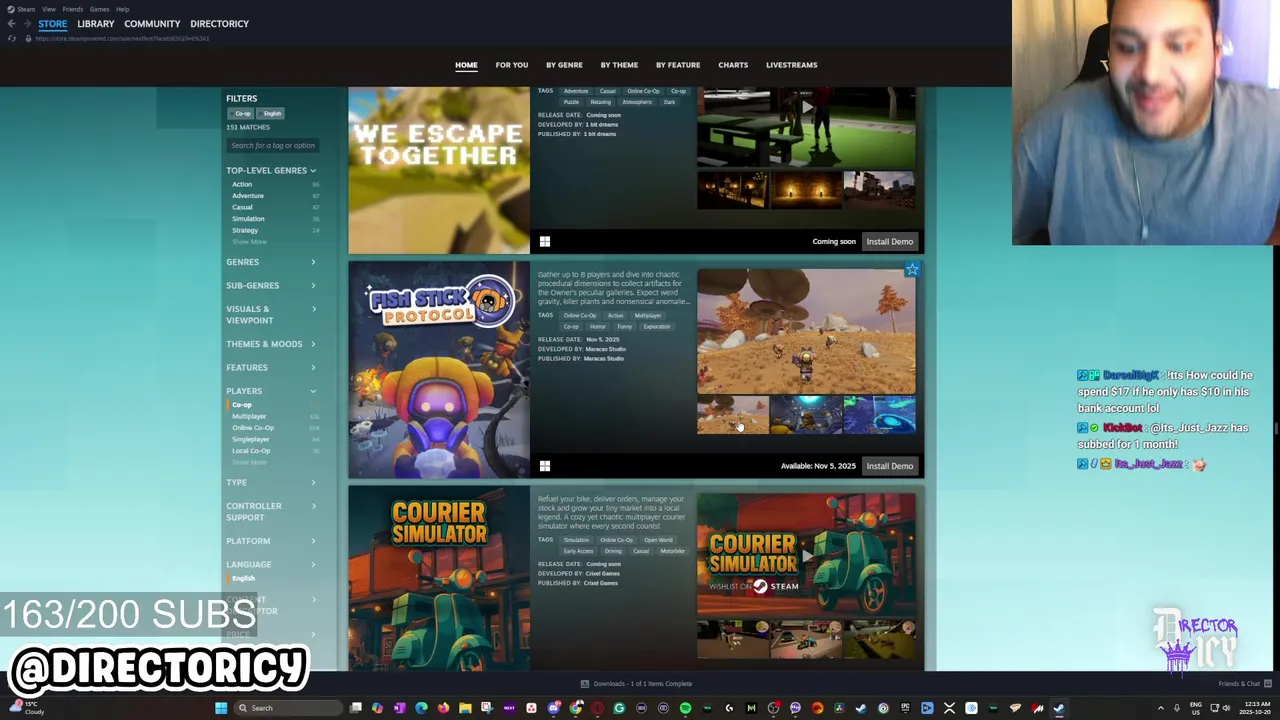Image resolution: width=1280 pixels, height=720 pixels.
Task: Open the Community tab
Action: pos(152,24)
